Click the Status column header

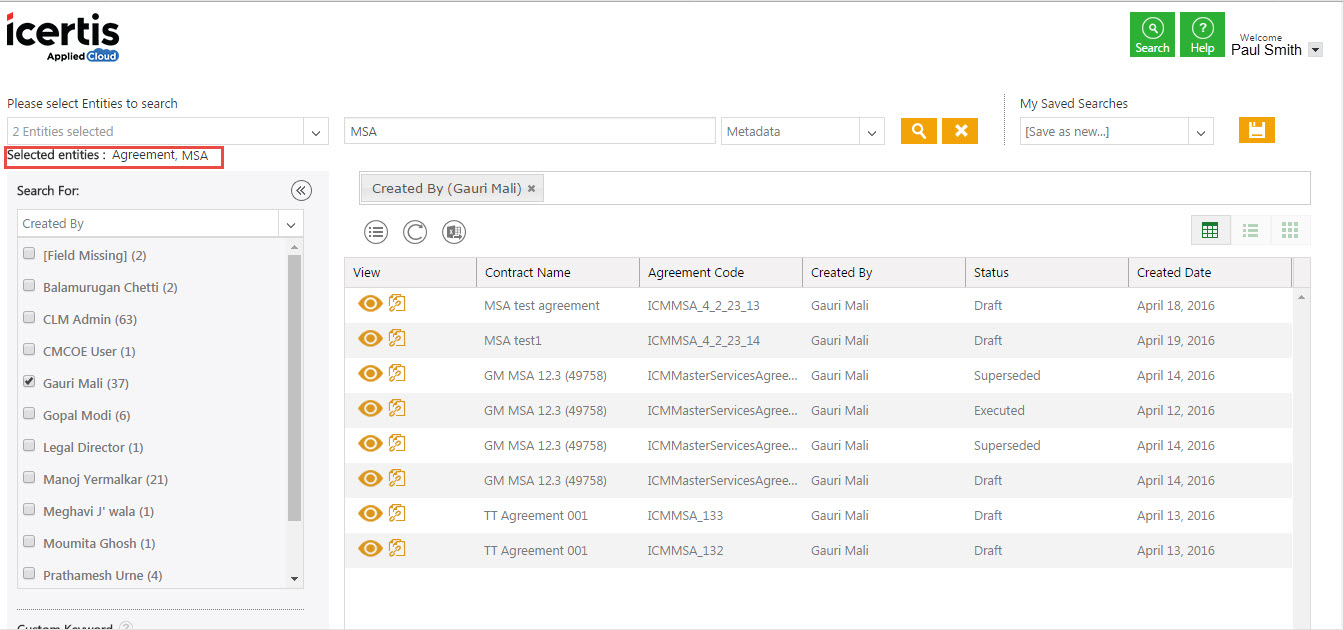tap(991, 272)
